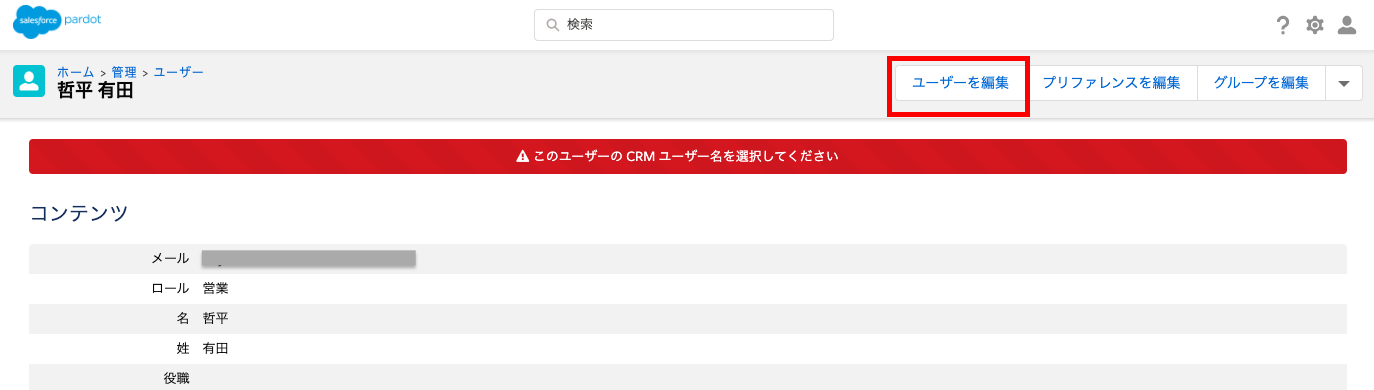The image size is (1374, 390).
Task: Go to ユーザー breadcrumb link
Action: pyautogui.click(x=179, y=73)
